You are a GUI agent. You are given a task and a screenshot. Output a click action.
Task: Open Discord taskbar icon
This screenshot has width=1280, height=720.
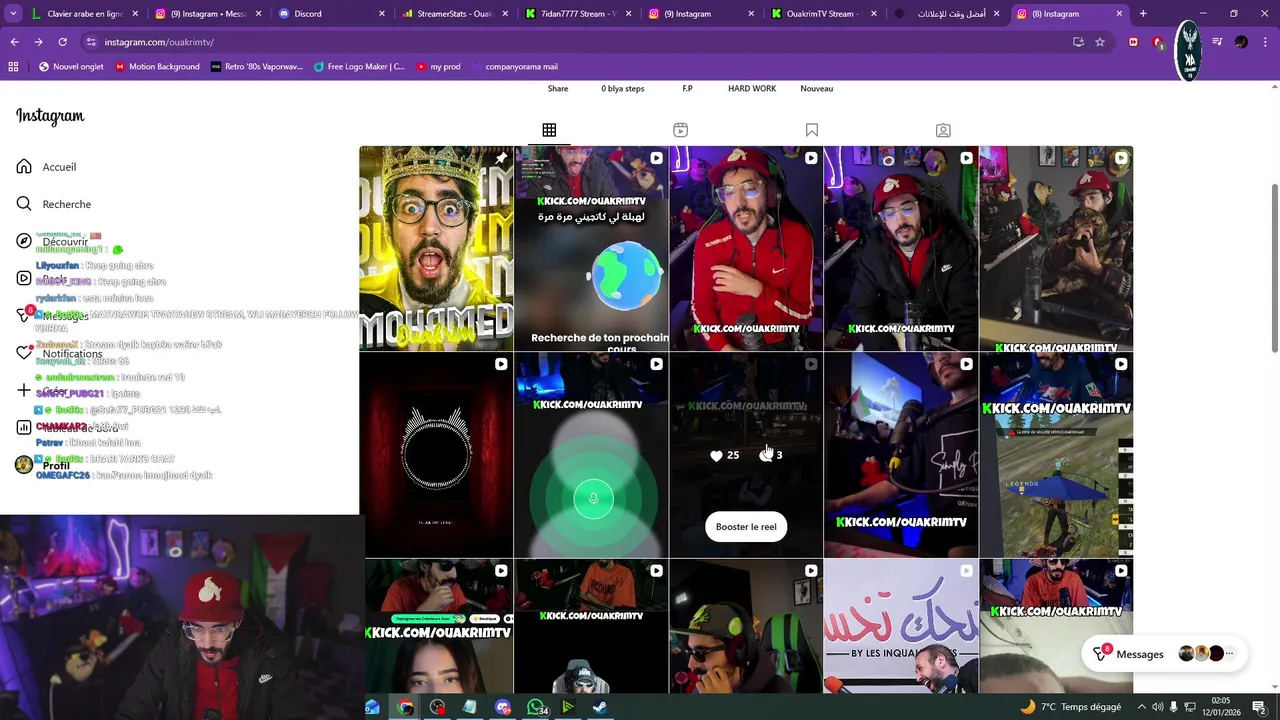coord(503,707)
